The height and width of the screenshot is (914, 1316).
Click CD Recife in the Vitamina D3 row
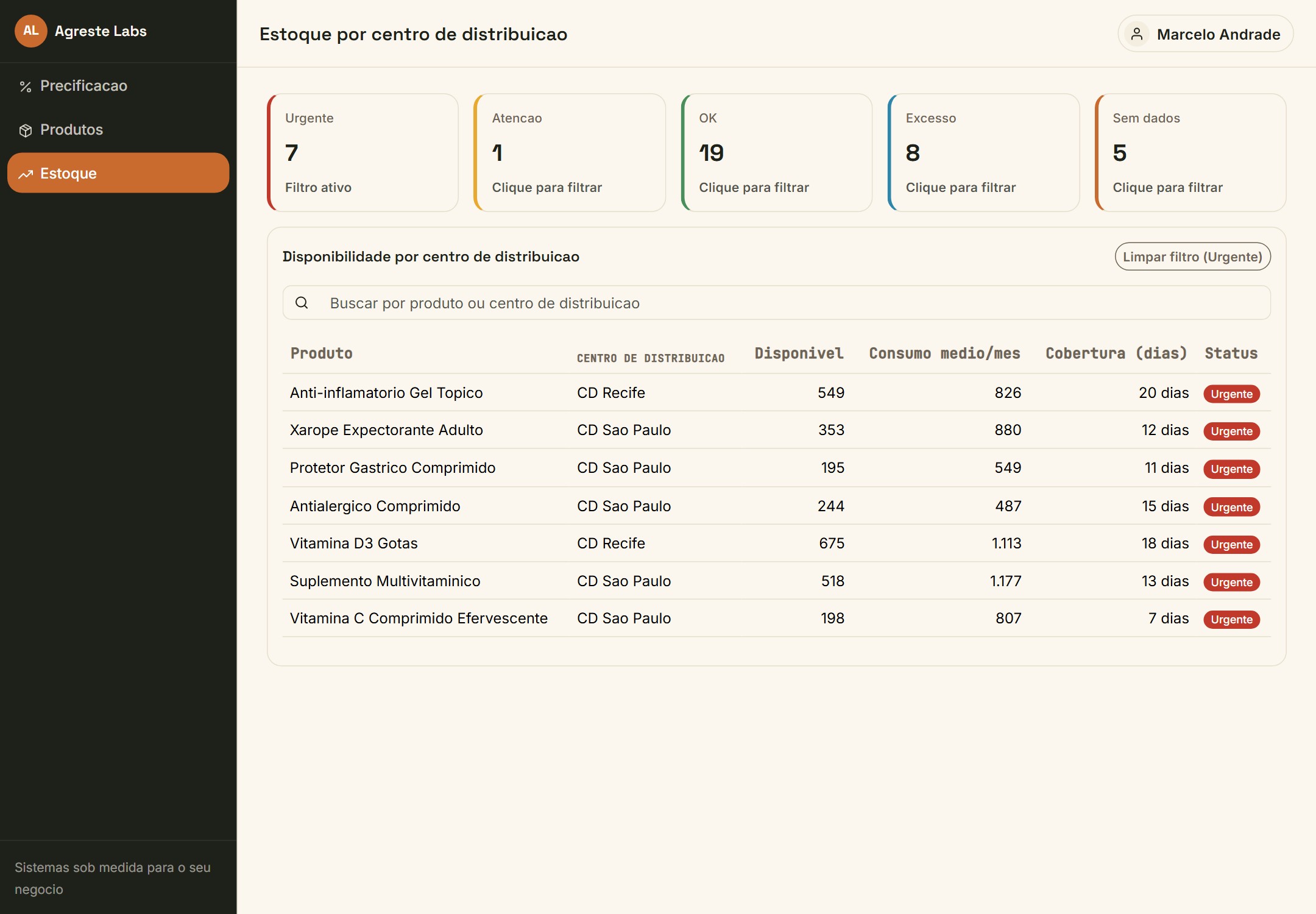pyautogui.click(x=611, y=544)
